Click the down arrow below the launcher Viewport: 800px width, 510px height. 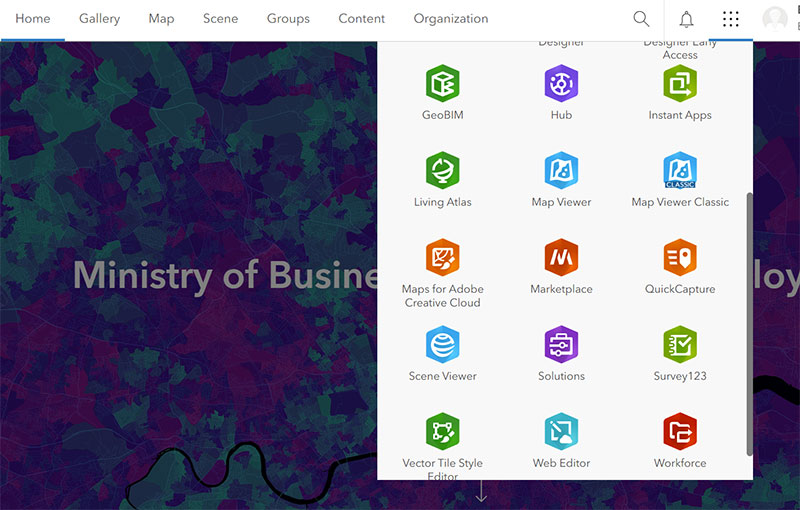481,492
